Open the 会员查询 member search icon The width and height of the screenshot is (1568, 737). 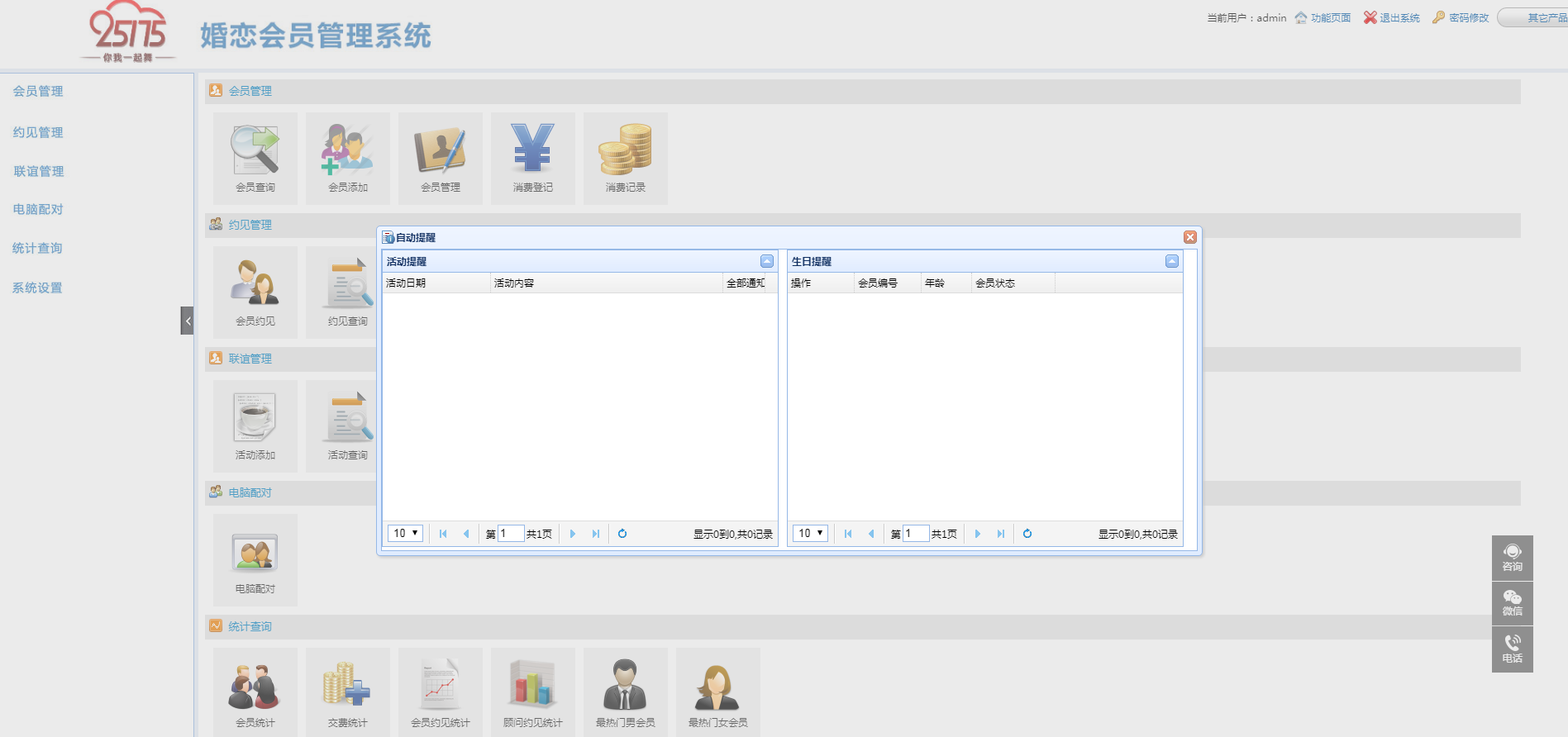(x=255, y=157)
